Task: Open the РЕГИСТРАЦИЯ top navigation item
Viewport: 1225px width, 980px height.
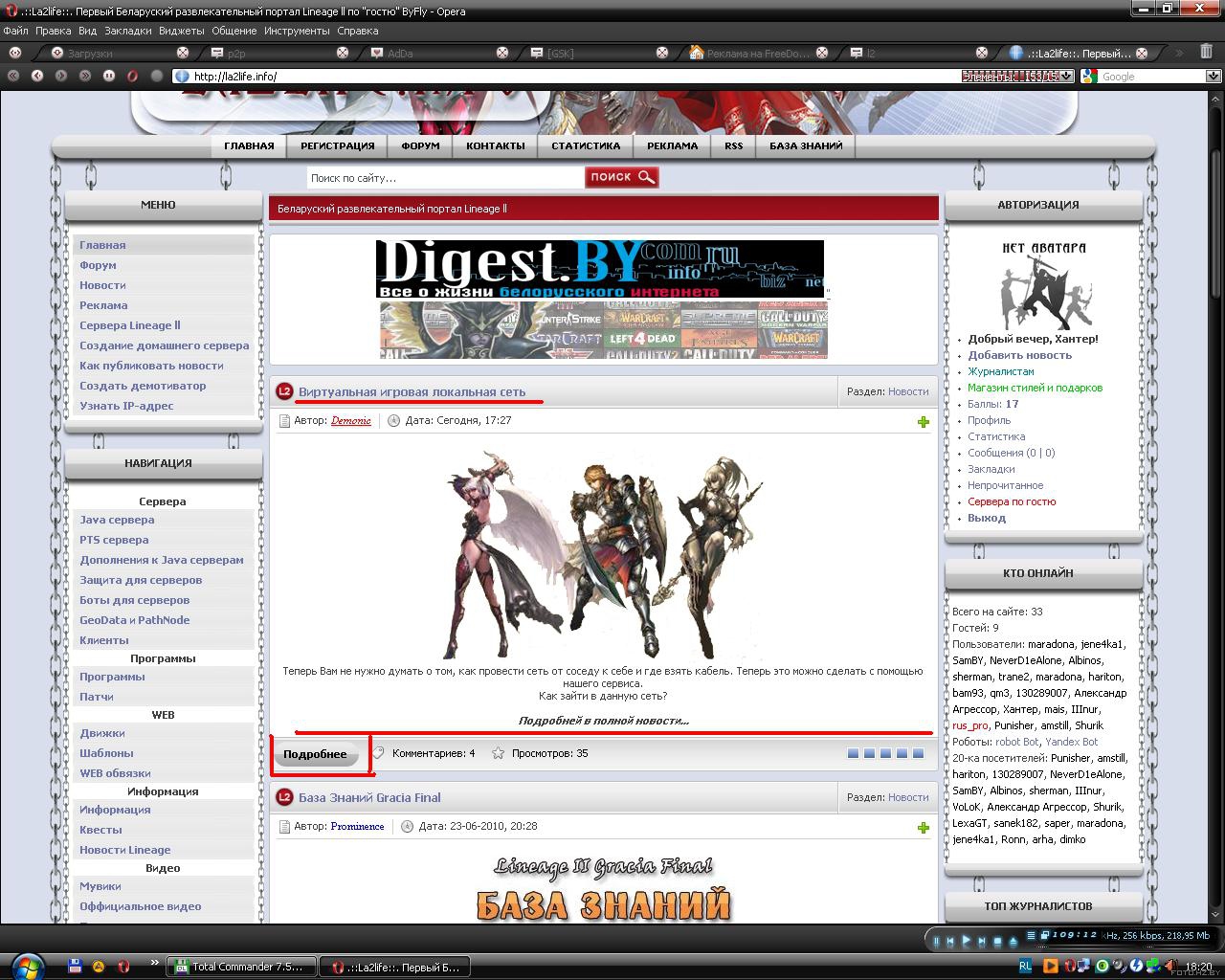Action: point(337,145)
